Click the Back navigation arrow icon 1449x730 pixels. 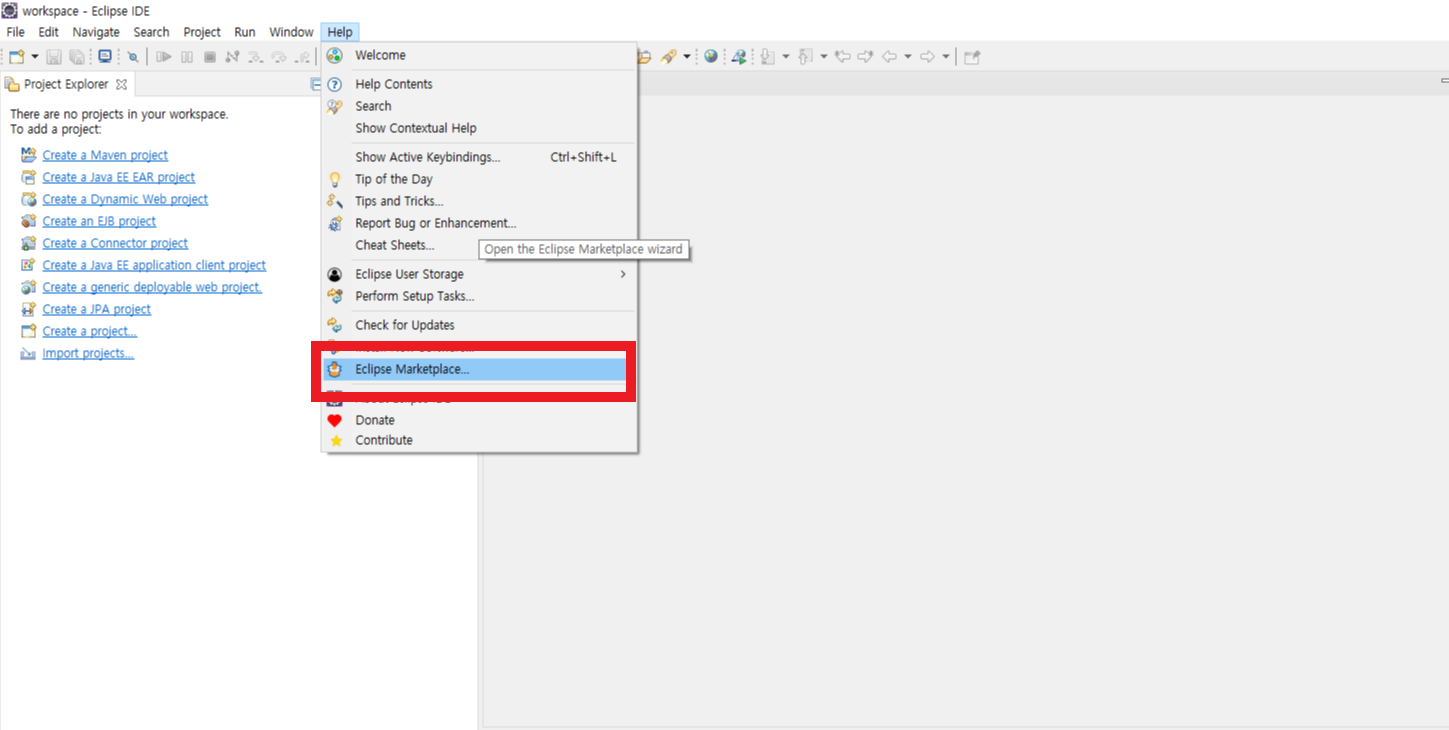pos(889,57)
